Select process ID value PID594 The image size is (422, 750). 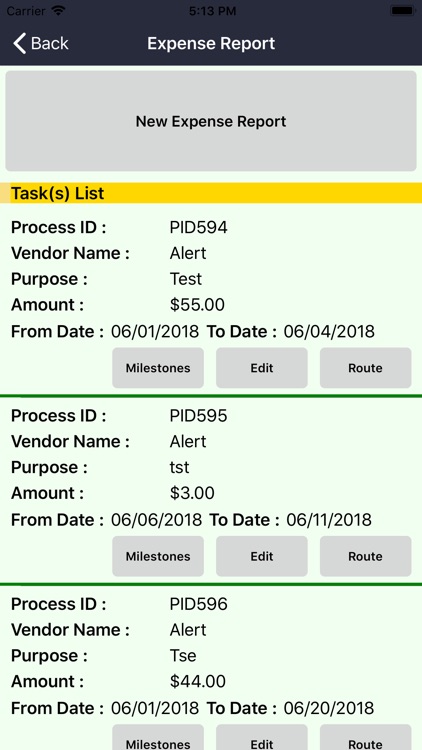(199, 228)
